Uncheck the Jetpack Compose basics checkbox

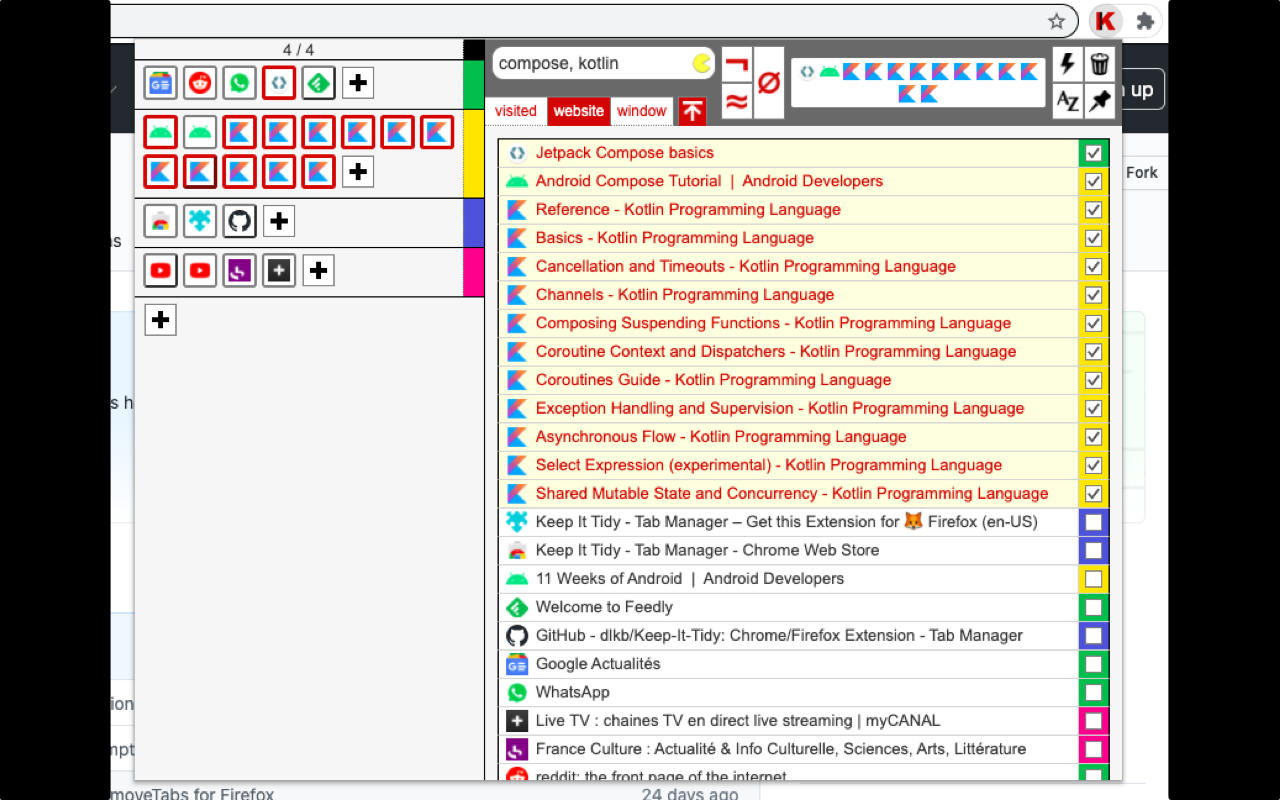pos(1093,153)
